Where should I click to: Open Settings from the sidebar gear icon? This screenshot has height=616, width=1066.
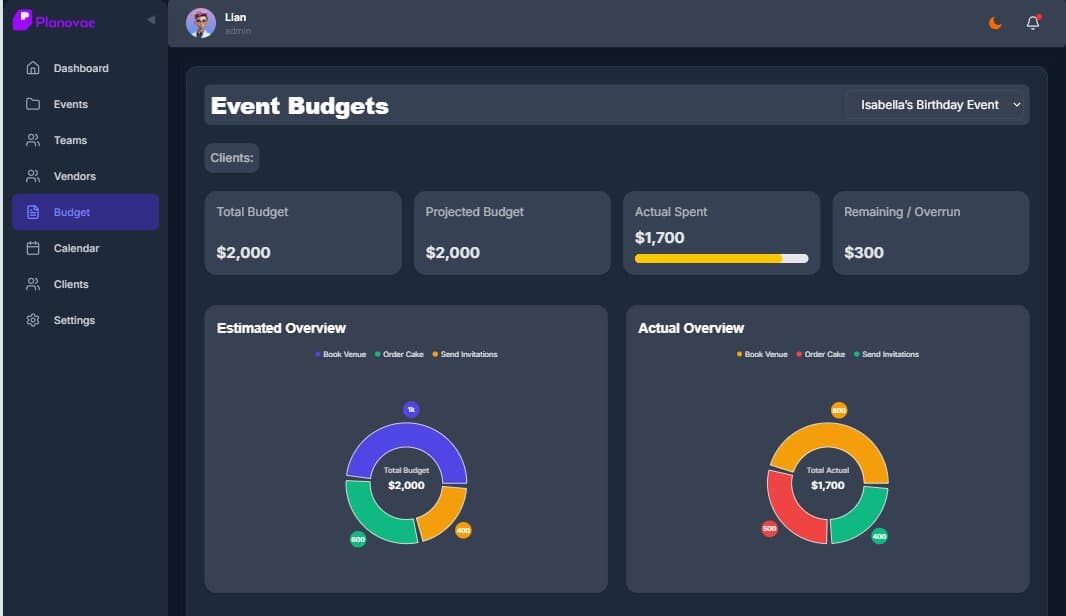(34, 320)
